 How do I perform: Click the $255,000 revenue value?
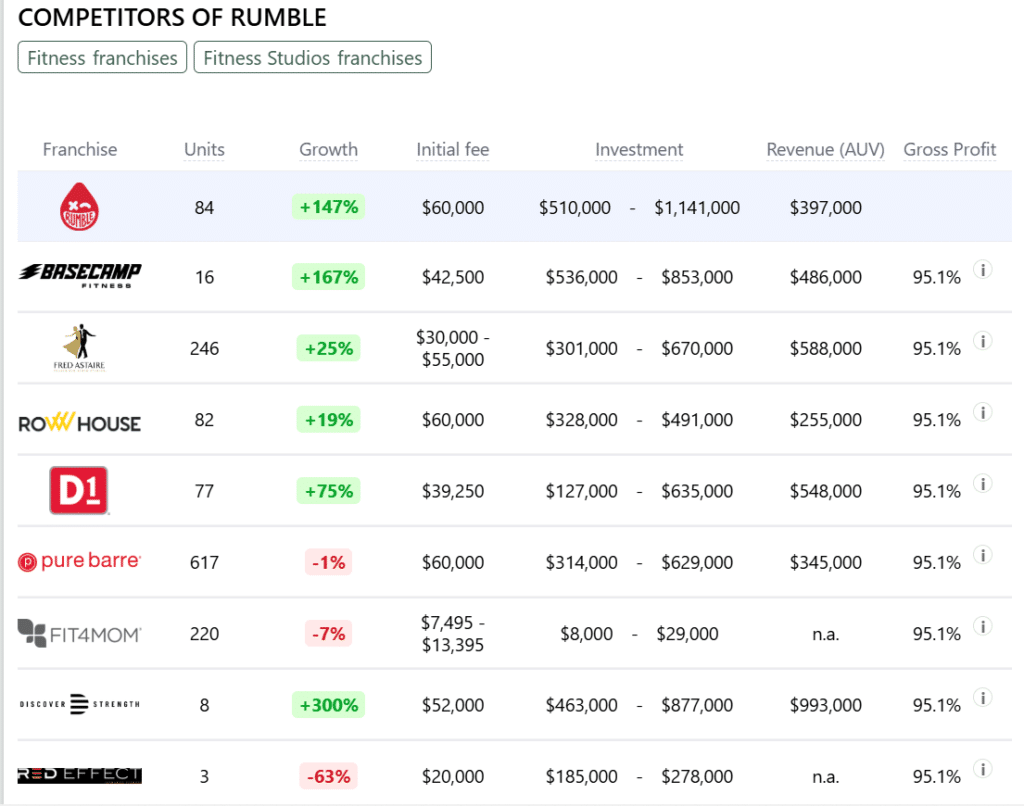(x=825, y=419)
